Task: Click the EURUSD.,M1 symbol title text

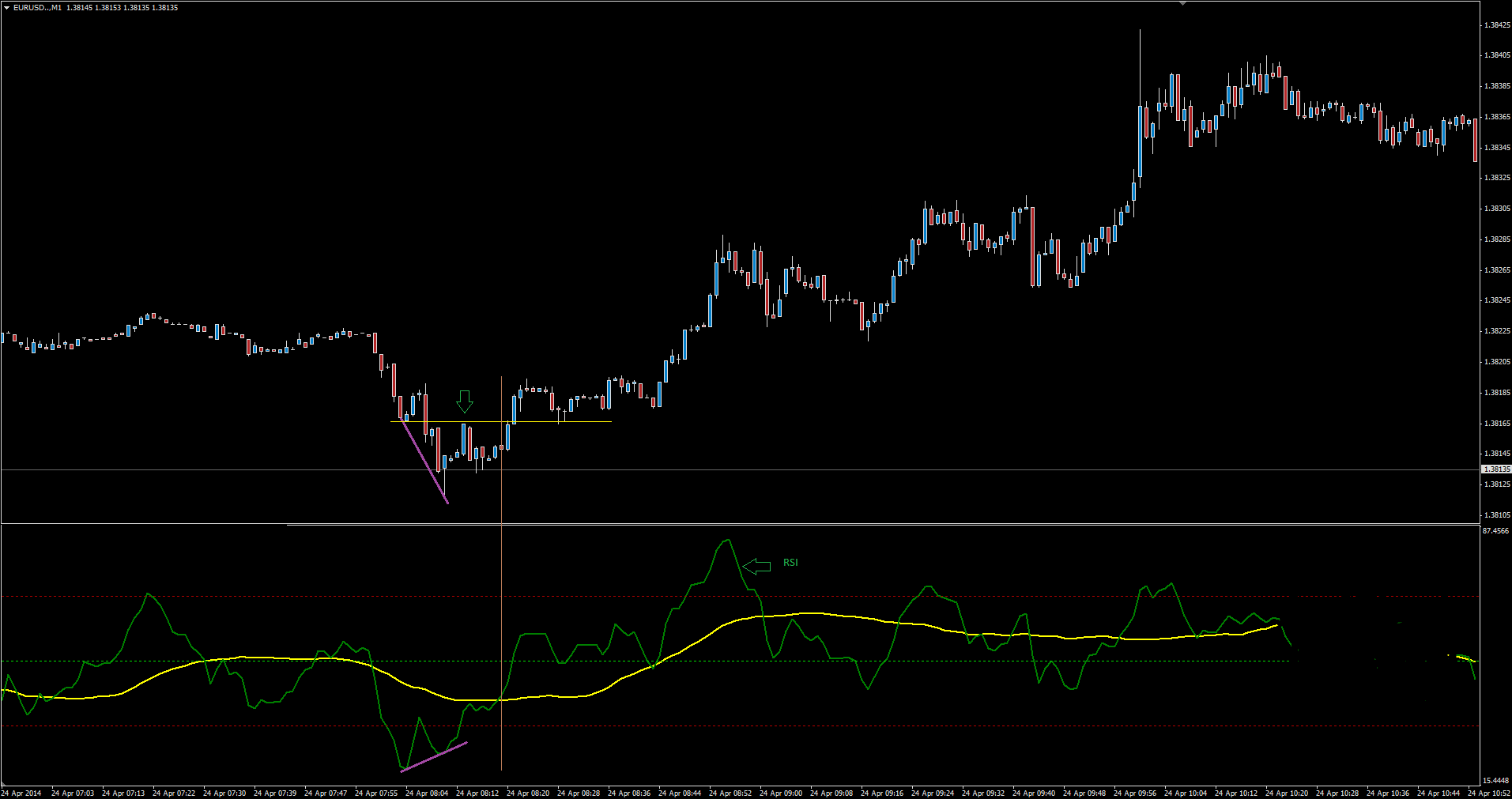Action: pyautogui.click(x=37, y=7)
